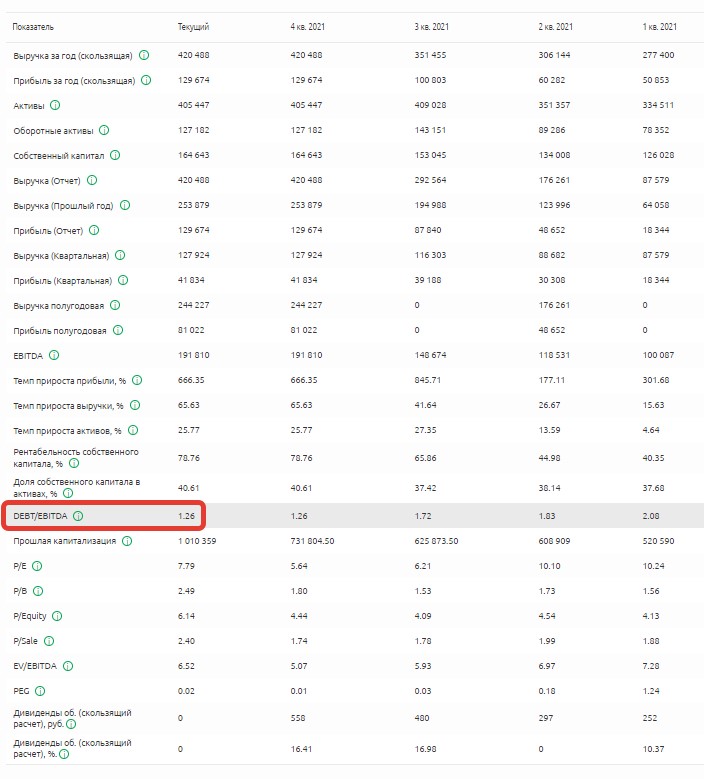Click info icon beside Активы

[55, 105]
